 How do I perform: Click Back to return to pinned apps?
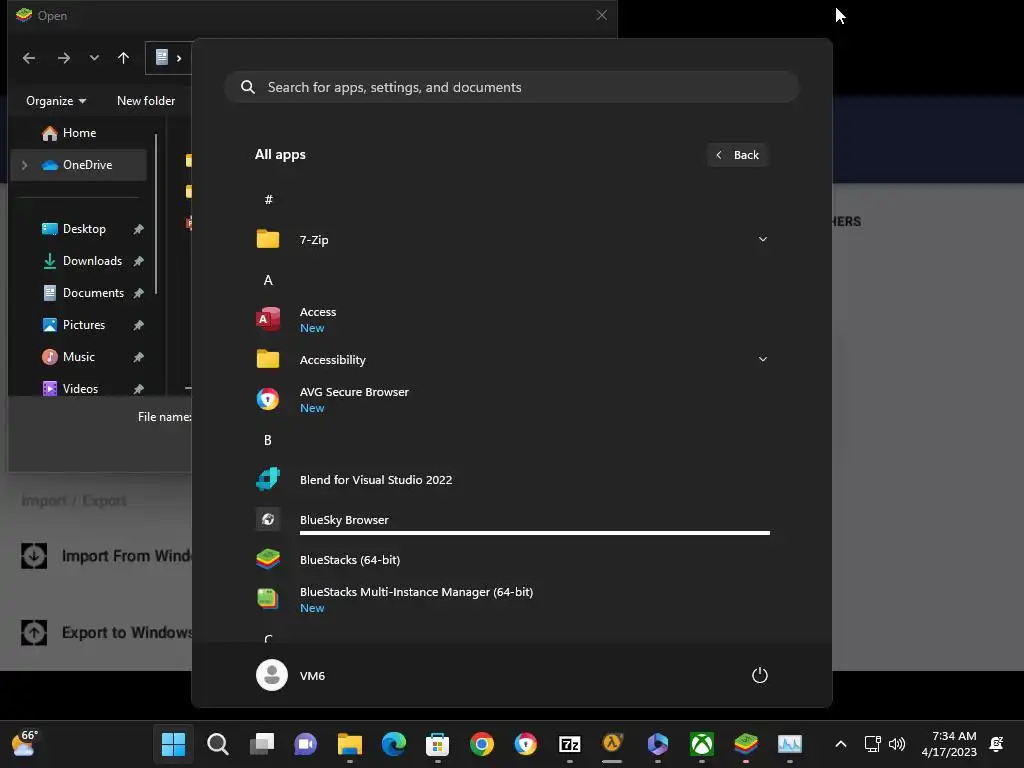click(x=737, y=155)
